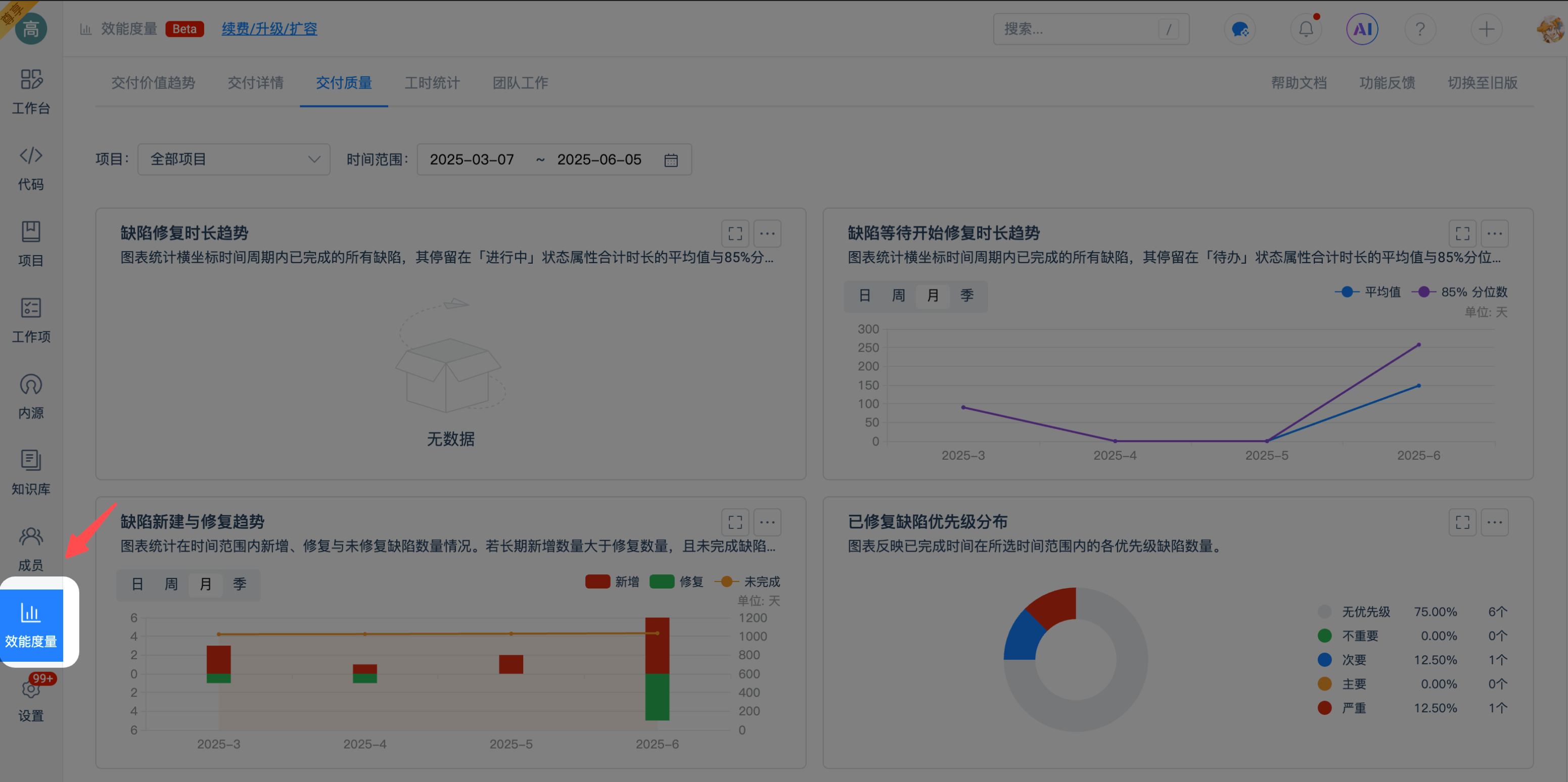Click the plus create icon in header
Screen dimensions: 1568x782
click(x=1487, y=29)
